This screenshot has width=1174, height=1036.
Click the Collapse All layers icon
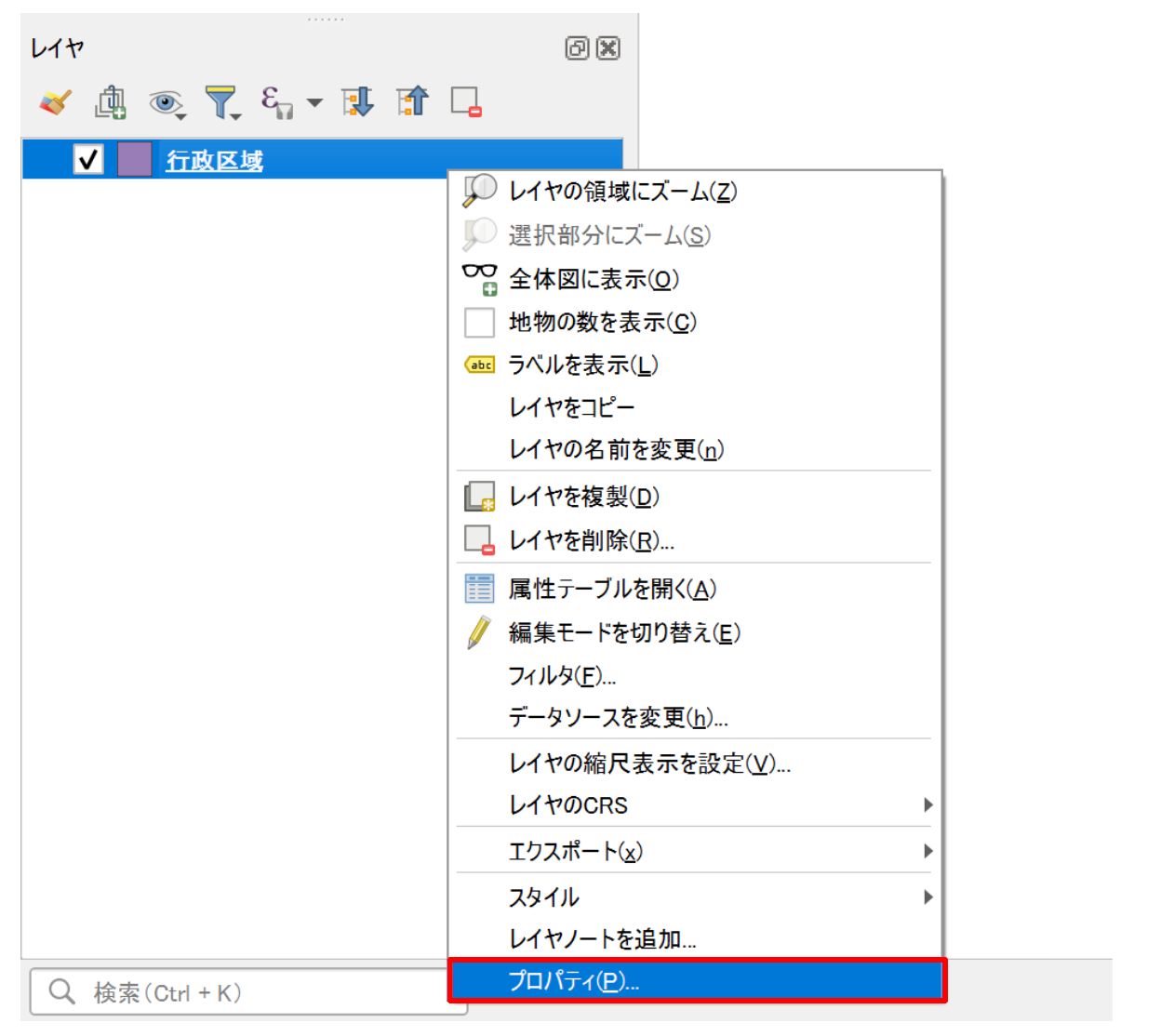point(412,101)
